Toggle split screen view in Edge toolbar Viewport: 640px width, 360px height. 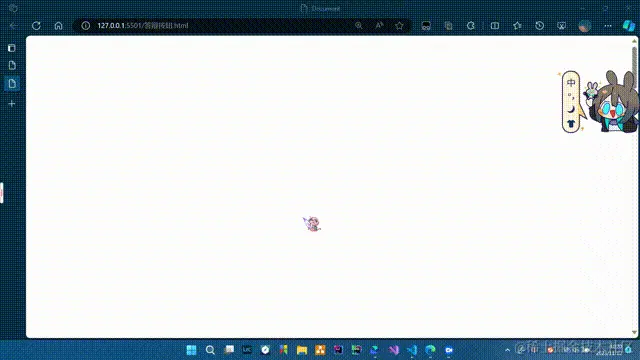[495, 26]
